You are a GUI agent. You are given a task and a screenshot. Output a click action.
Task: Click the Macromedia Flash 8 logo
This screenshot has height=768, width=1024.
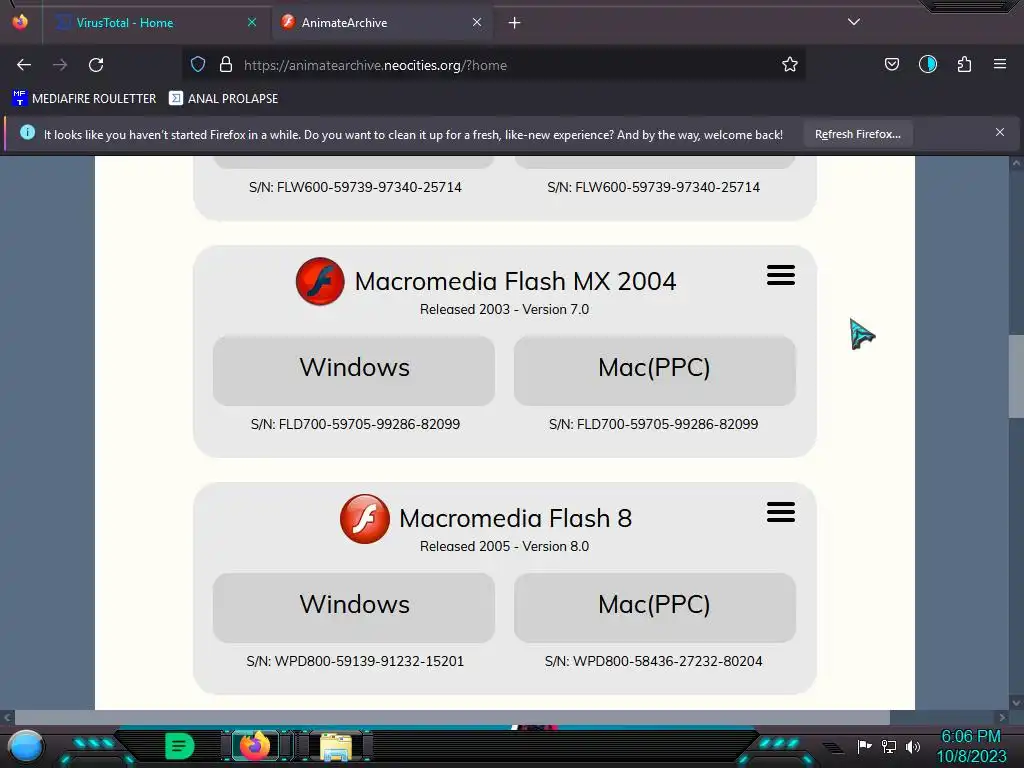tap(364, 519)
